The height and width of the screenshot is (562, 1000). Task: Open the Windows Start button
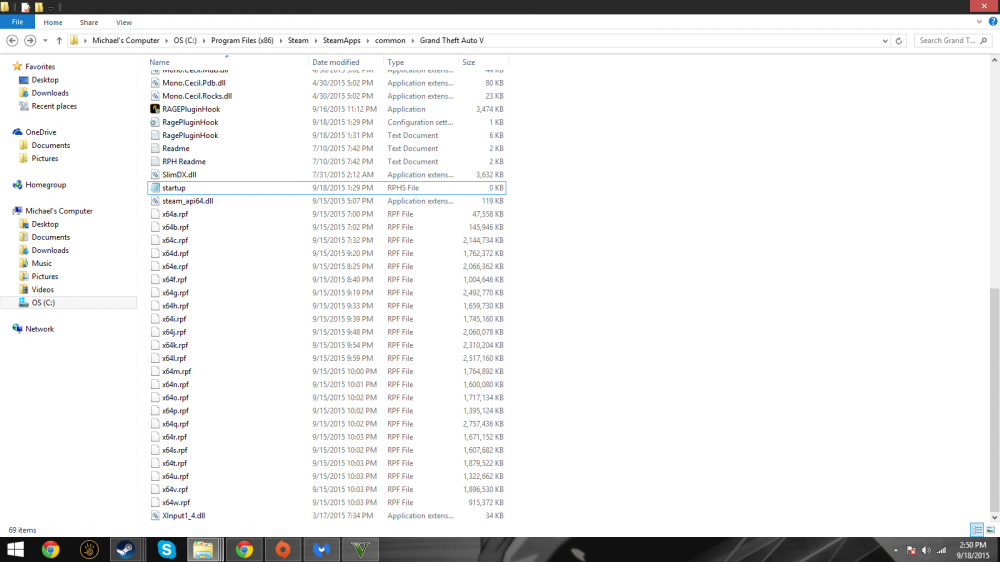[15, 549]
